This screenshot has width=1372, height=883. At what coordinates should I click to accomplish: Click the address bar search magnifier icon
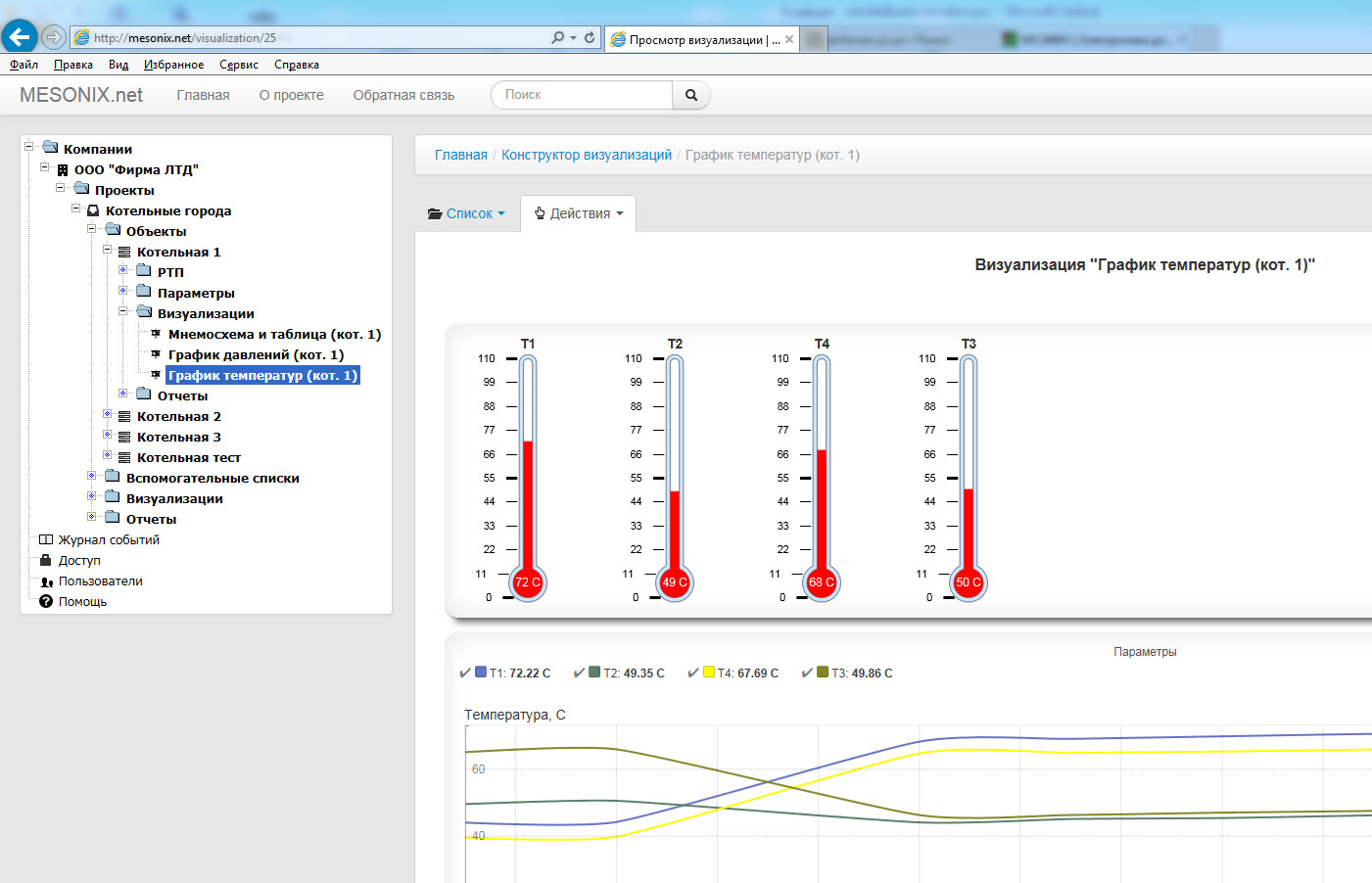click(557, 37)
